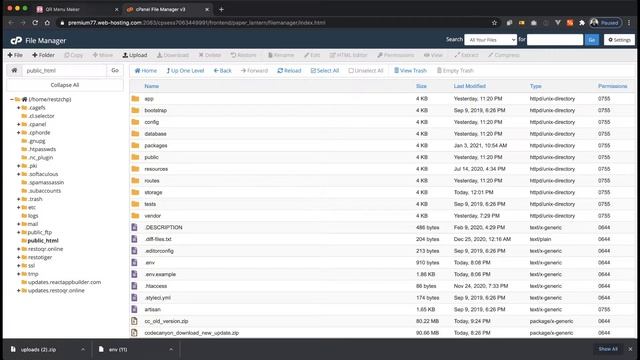Open the Settings button
Screen dimensions: 640x360
619,40
